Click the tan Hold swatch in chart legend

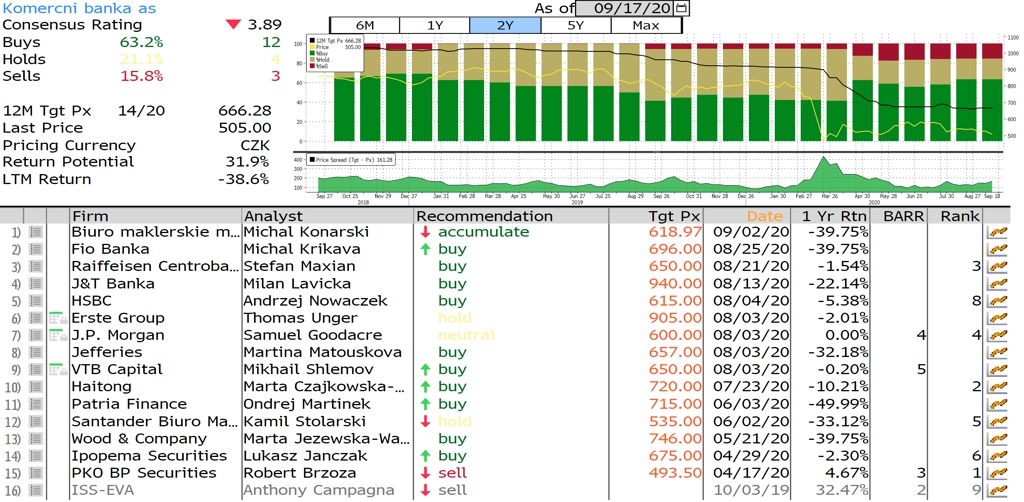click(x=313, y=60)
